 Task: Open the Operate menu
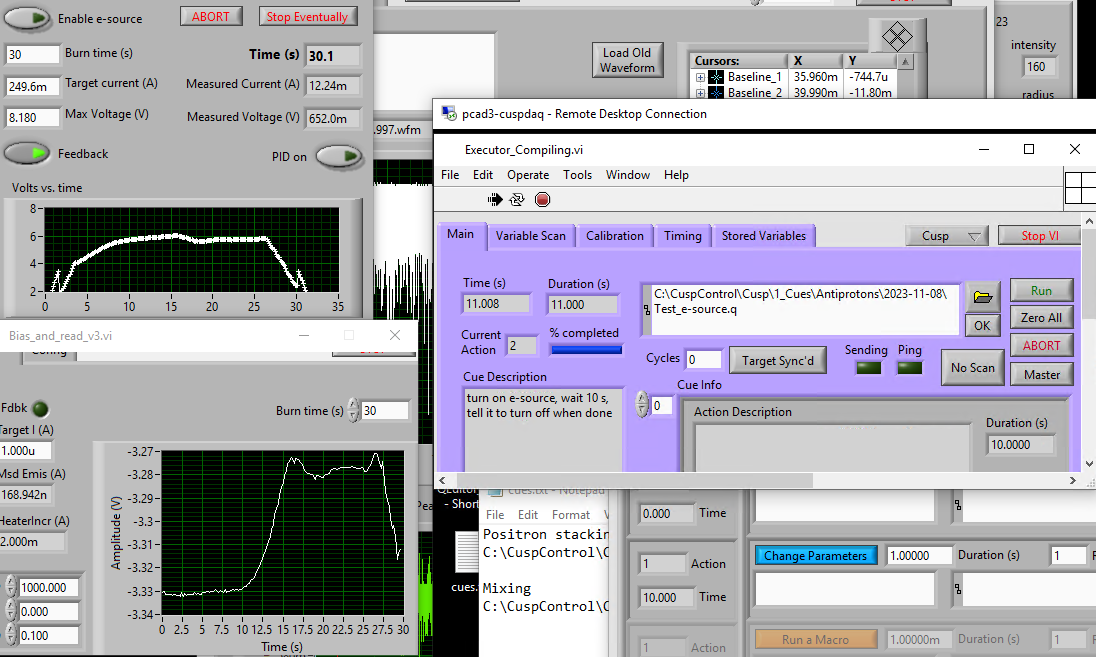(527, 175)
